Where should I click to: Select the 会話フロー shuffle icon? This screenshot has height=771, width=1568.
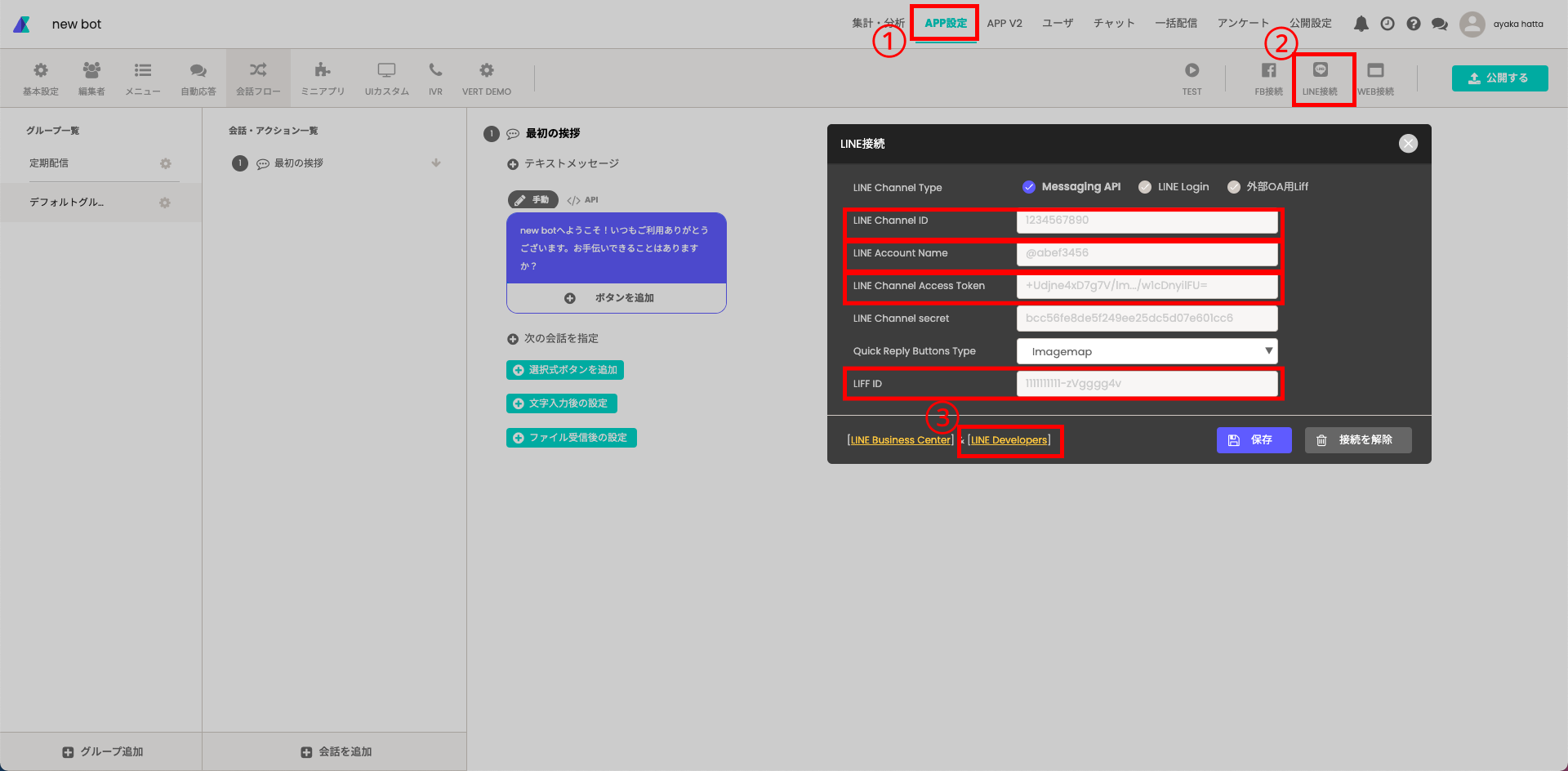[258, 70]
